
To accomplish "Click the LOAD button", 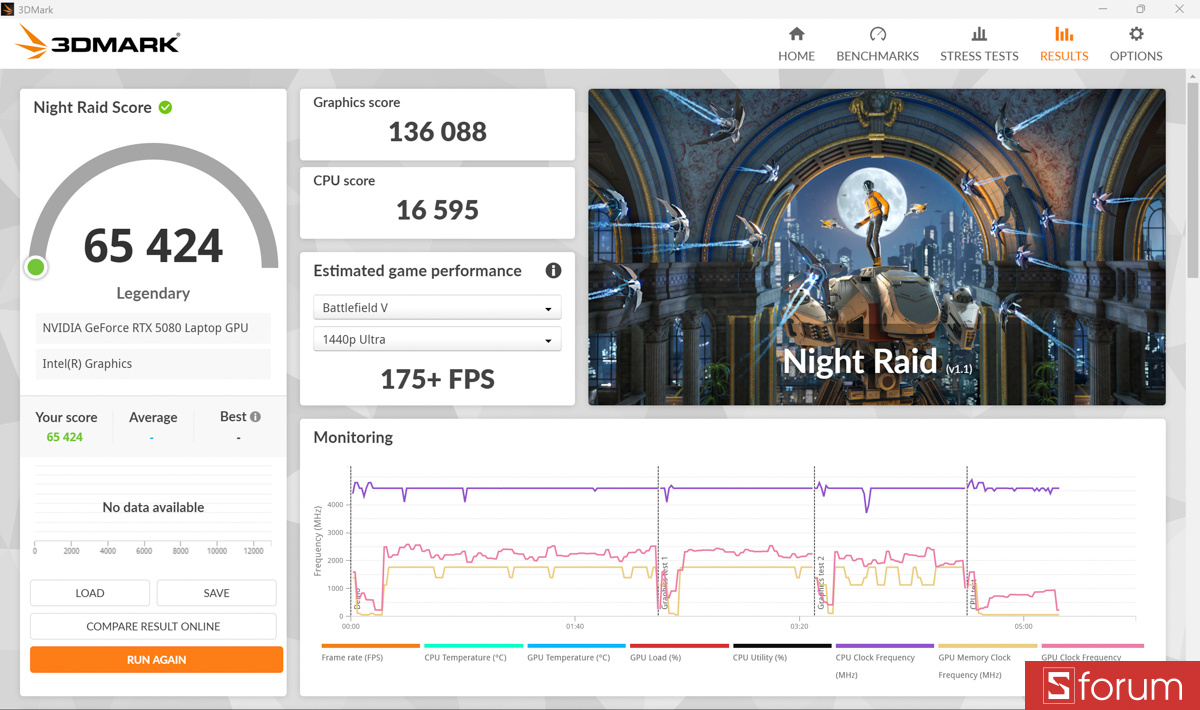I will 90,593.
